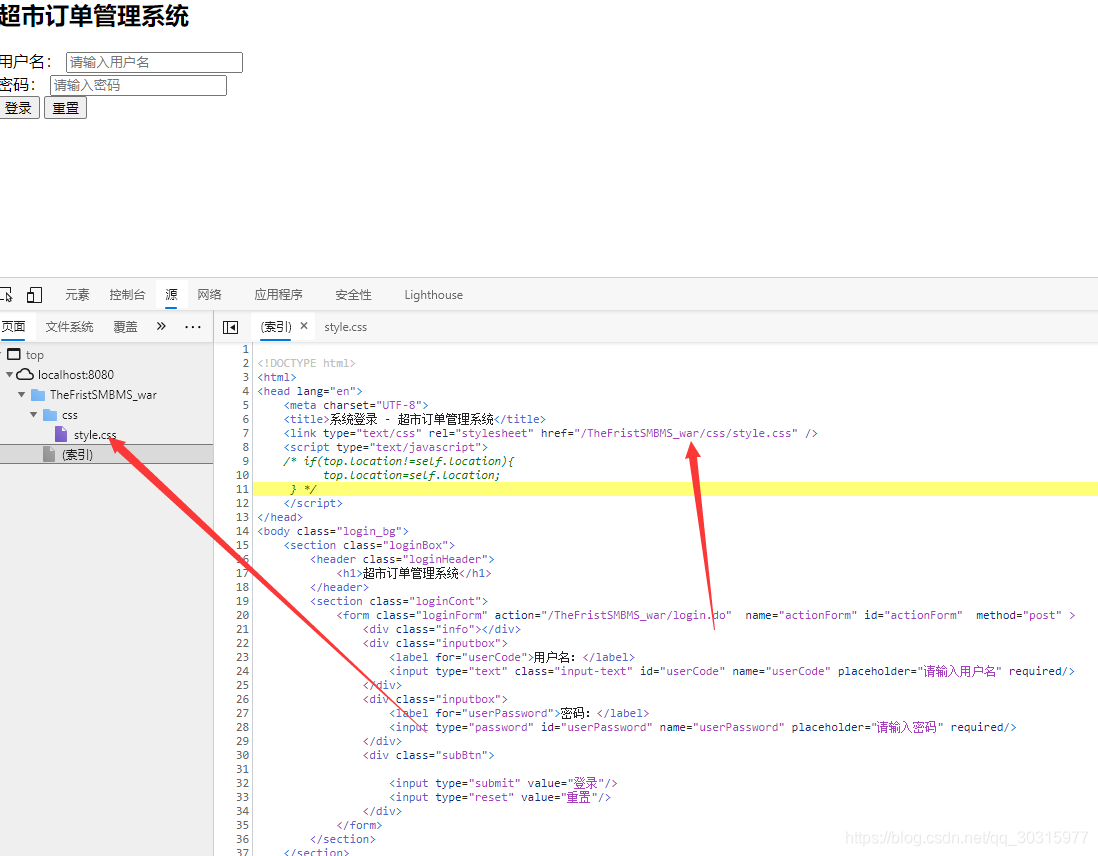Switch to the 文件系统 sidebar tab

[70, 327]
